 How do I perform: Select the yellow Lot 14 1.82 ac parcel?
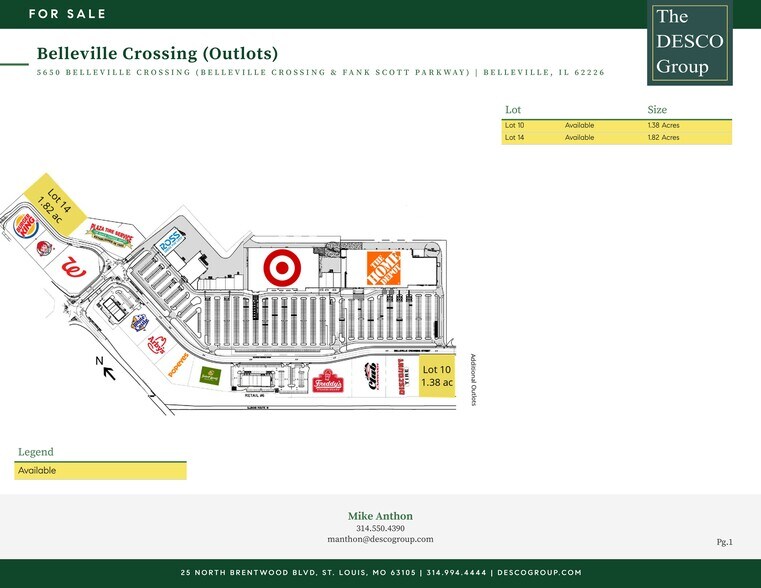pyautogui.click(x=54, y=204)
